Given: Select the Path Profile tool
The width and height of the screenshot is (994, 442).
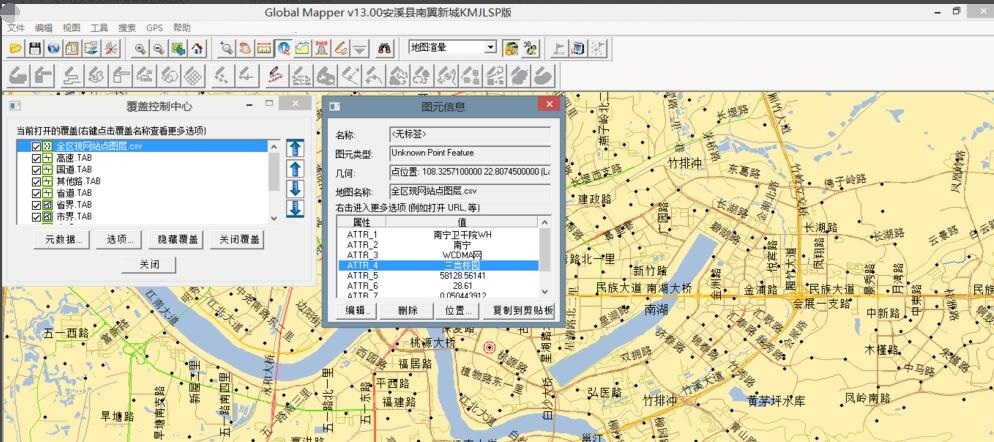Looking at the screenshot, I should click(x=302, y=48).
